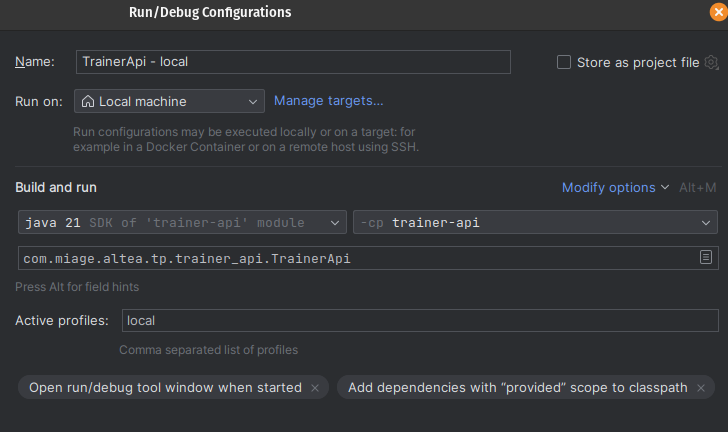The image size is (728, 432).
Task: Click the Active profiles field with local
Action: (420, 321)
